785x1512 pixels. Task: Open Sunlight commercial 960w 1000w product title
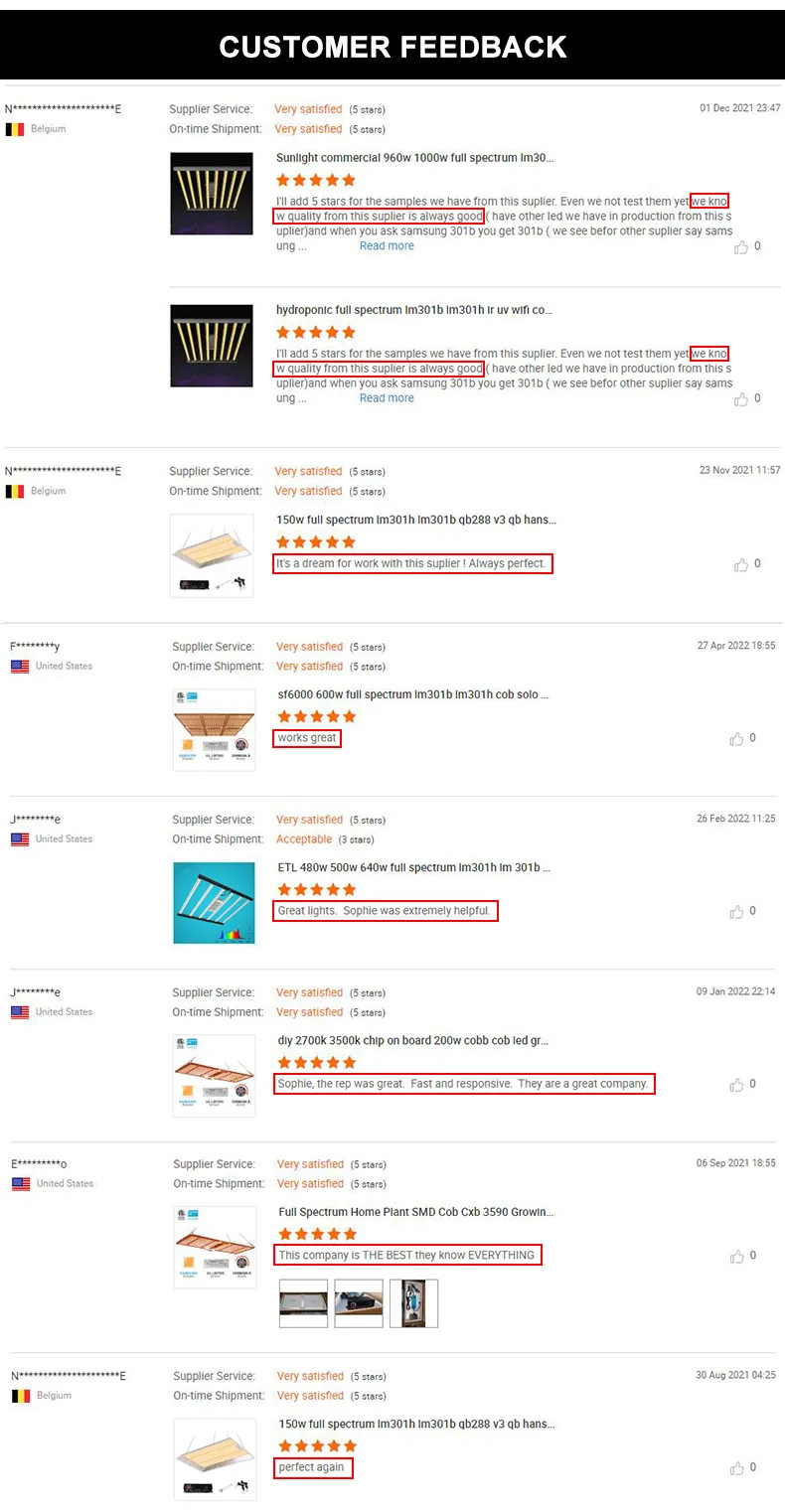414,158
